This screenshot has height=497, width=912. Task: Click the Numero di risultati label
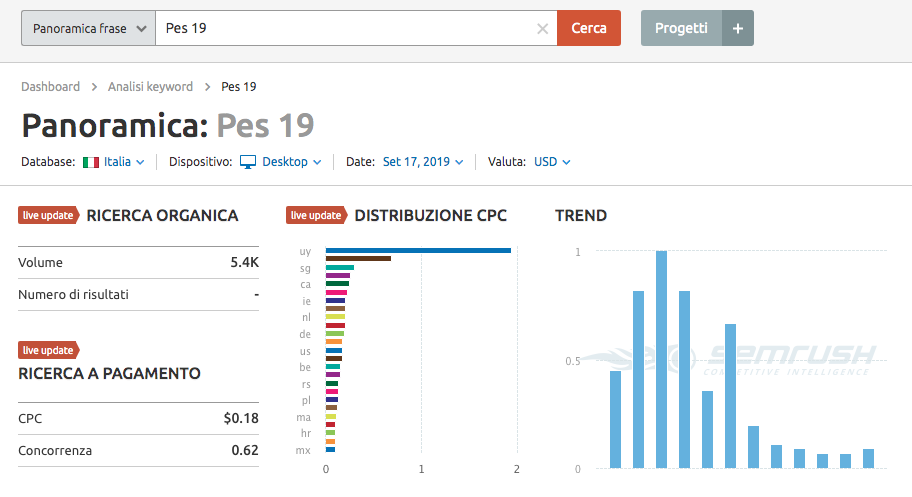pyautogui.click(x=73, y=294)
